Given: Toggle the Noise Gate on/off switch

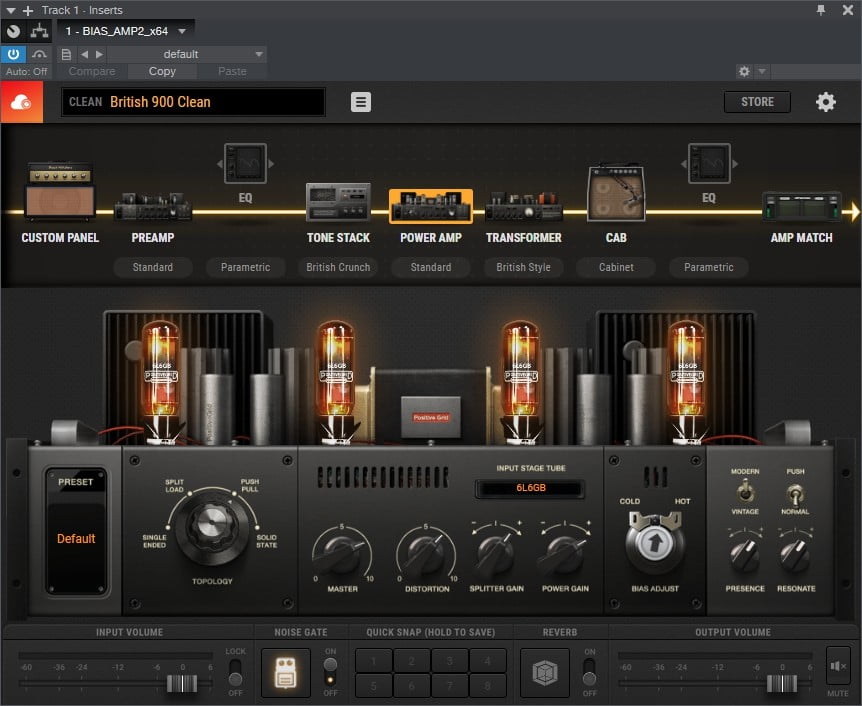Looking at the screenshot, I should 330,672.
